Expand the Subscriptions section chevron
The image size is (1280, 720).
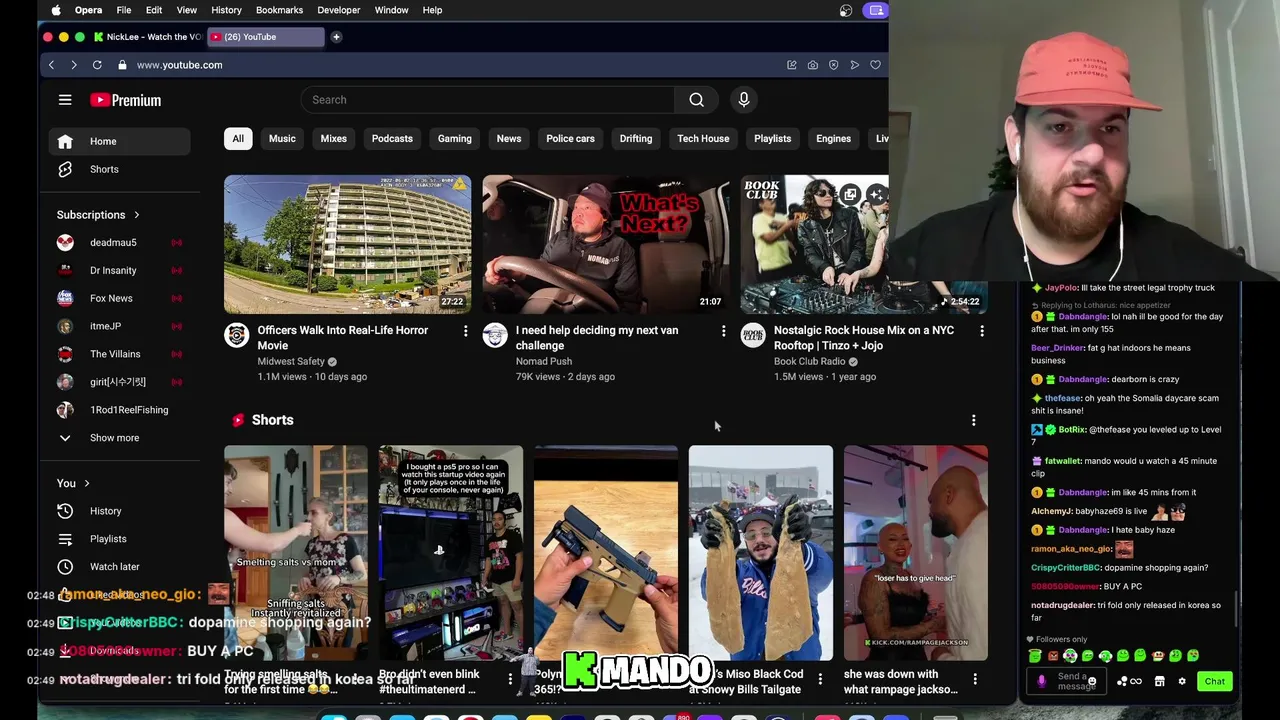pyautogui.click(x=136, y=215)
